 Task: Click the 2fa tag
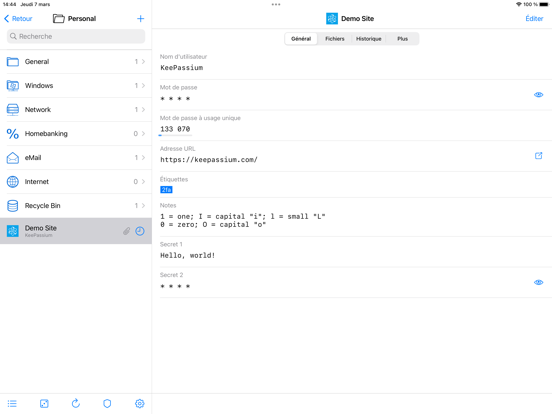tap(166, 190)
